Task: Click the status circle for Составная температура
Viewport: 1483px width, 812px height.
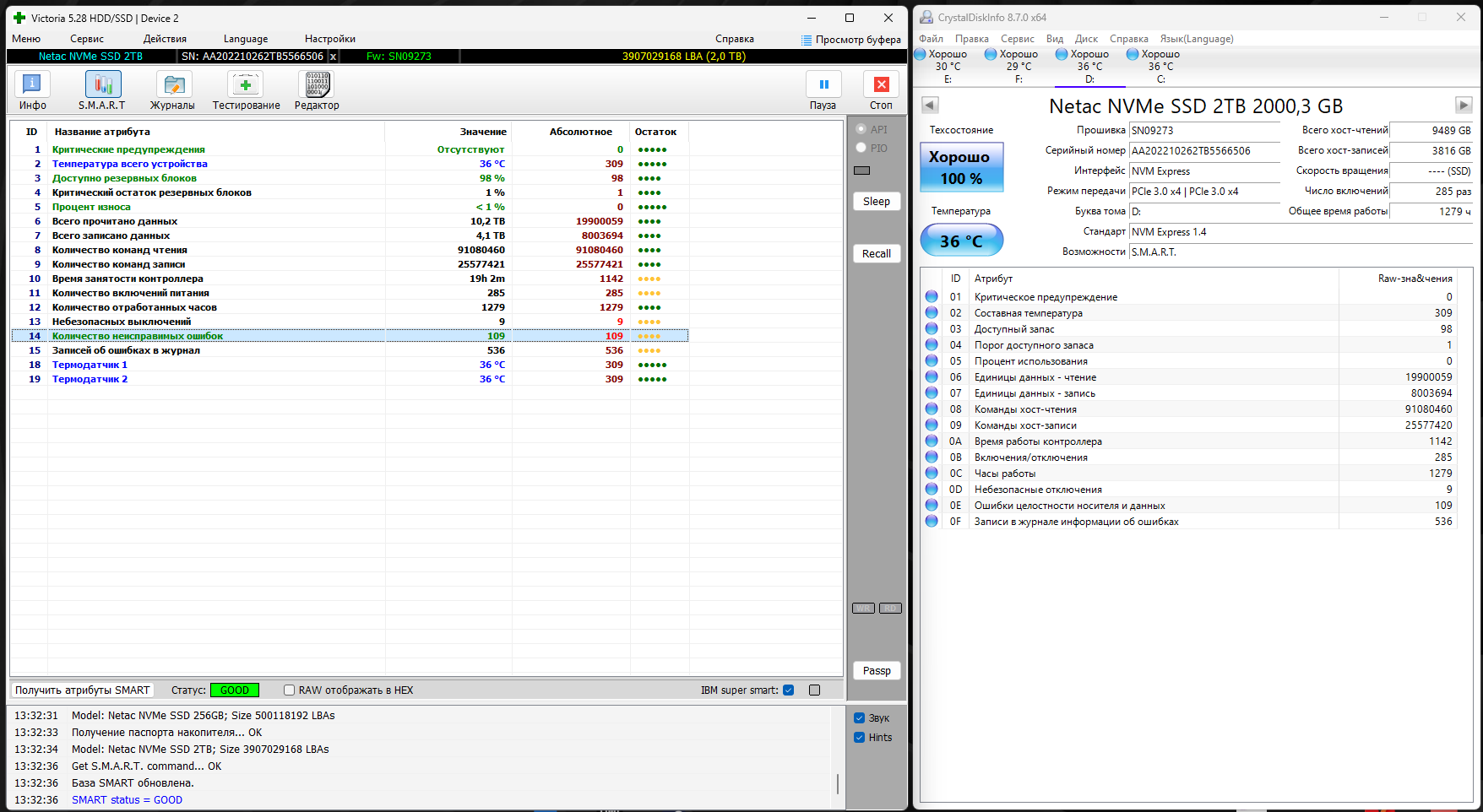Action: (932, 313)
